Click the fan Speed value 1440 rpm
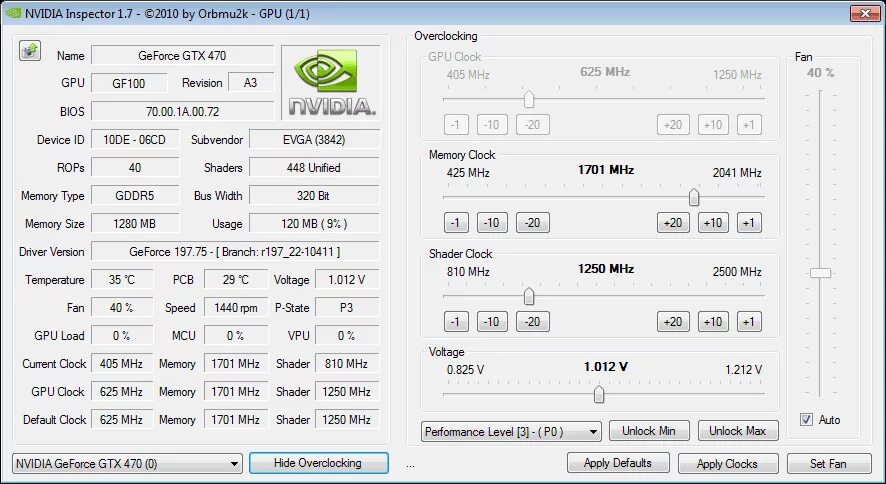This screenshot has width=886, height=484. click(x=236, y=308)
